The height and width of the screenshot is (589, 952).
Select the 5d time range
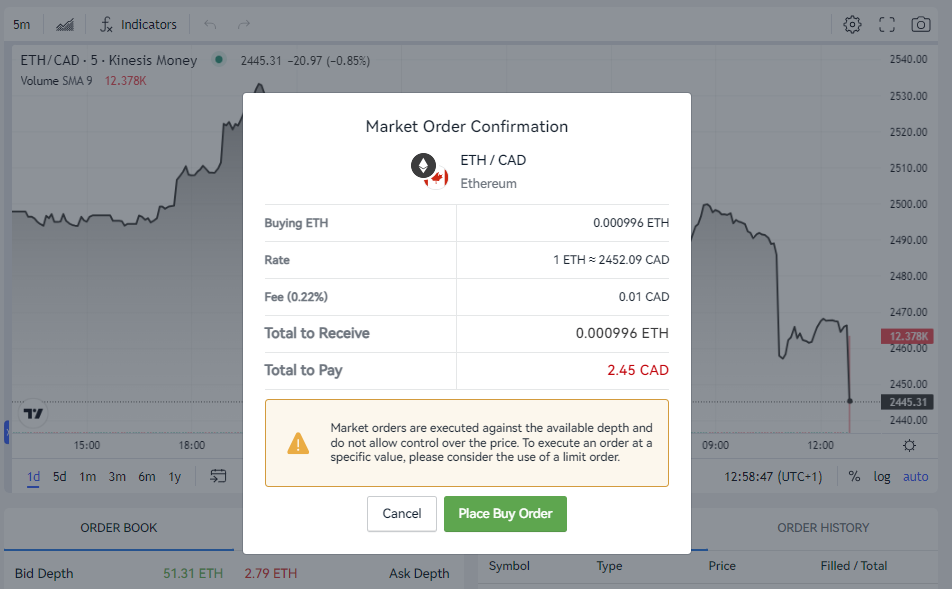pyautogui.click(x=60, y=477)
